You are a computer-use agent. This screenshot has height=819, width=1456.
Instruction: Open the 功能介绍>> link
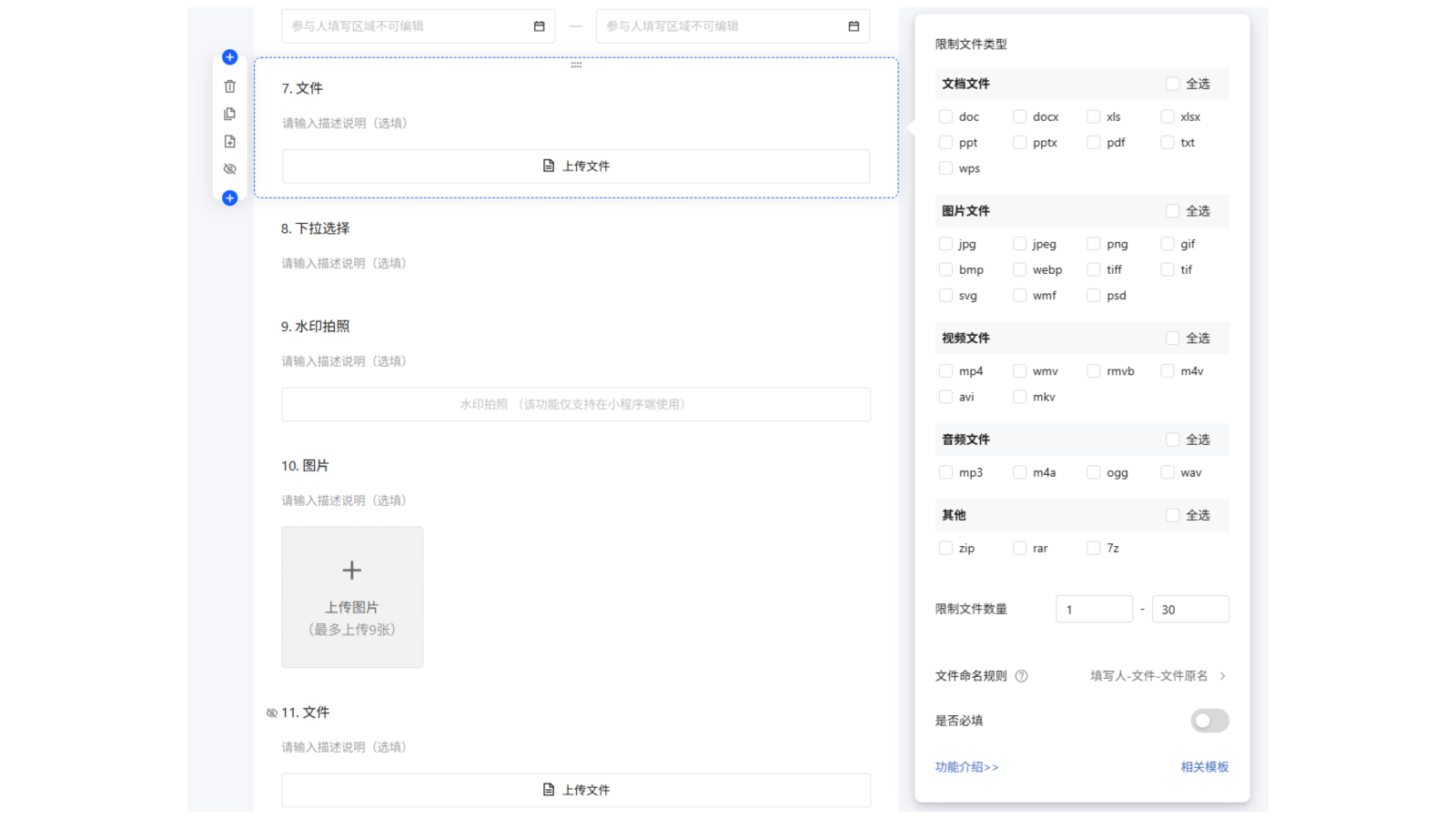point(966,767)
